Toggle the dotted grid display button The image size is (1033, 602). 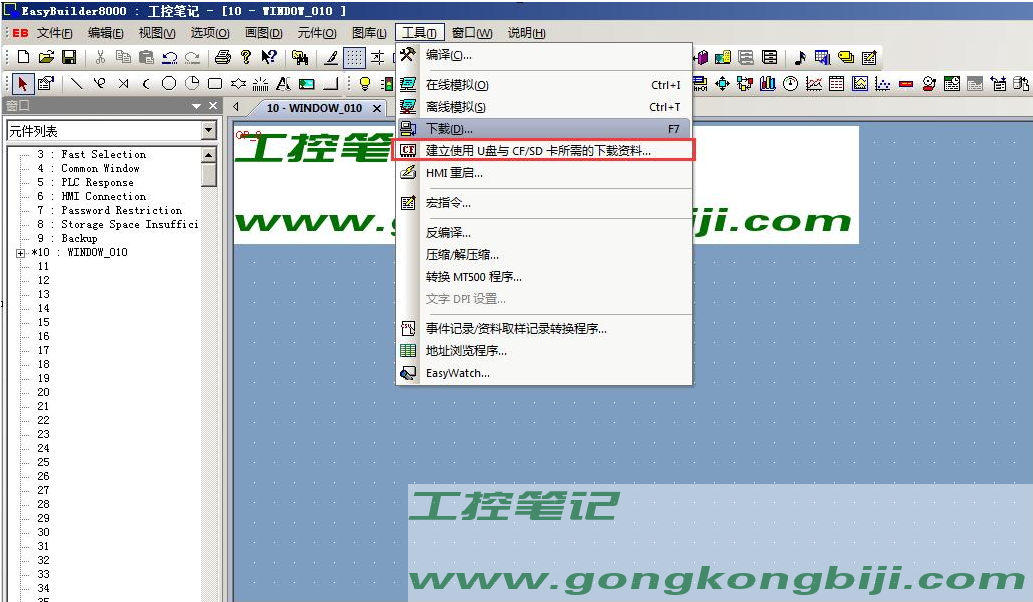(x=354, y=57)
